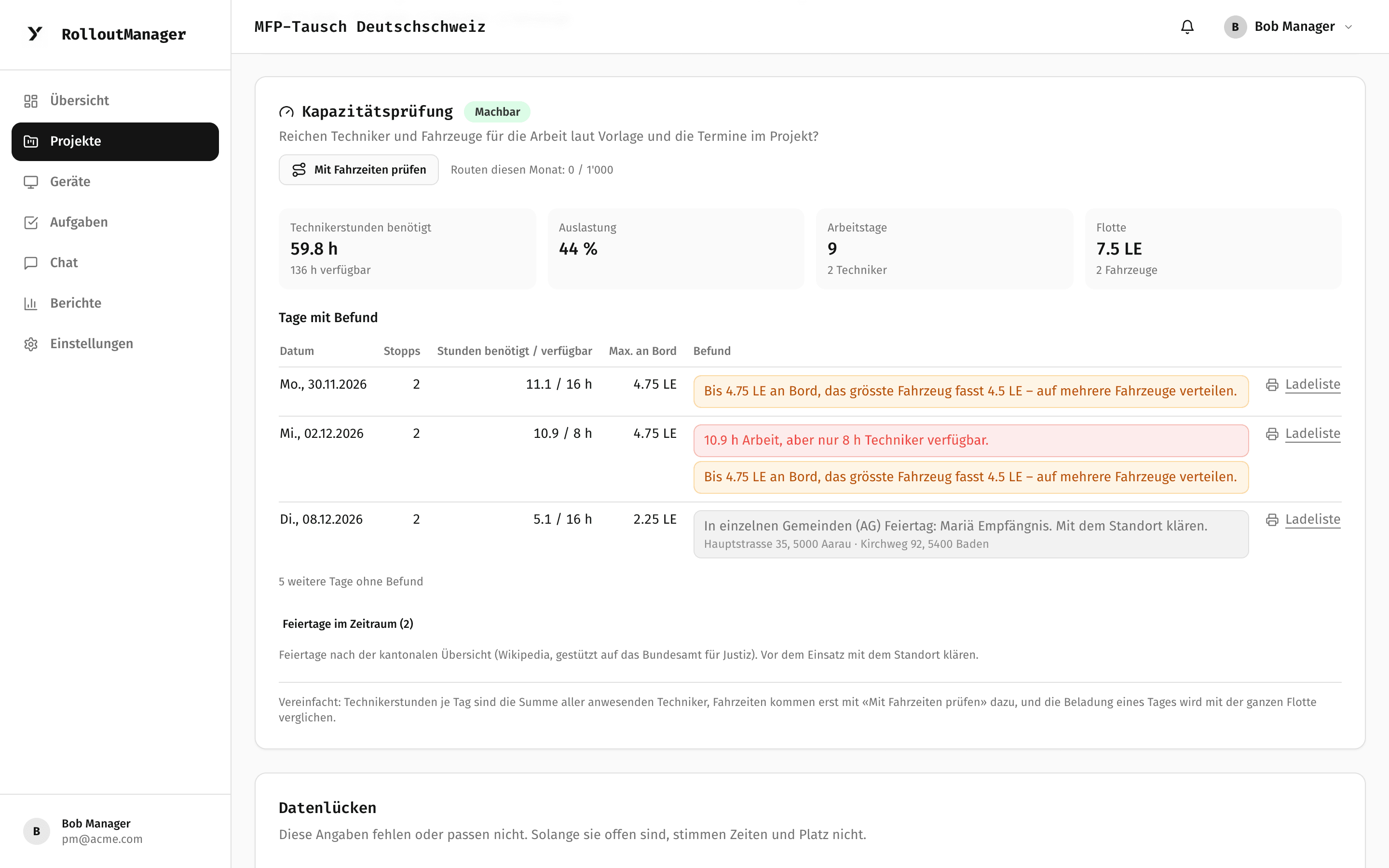This screenshot has height=868, width=1389.
Task: Click printer icon for 02.12.2026 row
Action: click(1272, 434)
